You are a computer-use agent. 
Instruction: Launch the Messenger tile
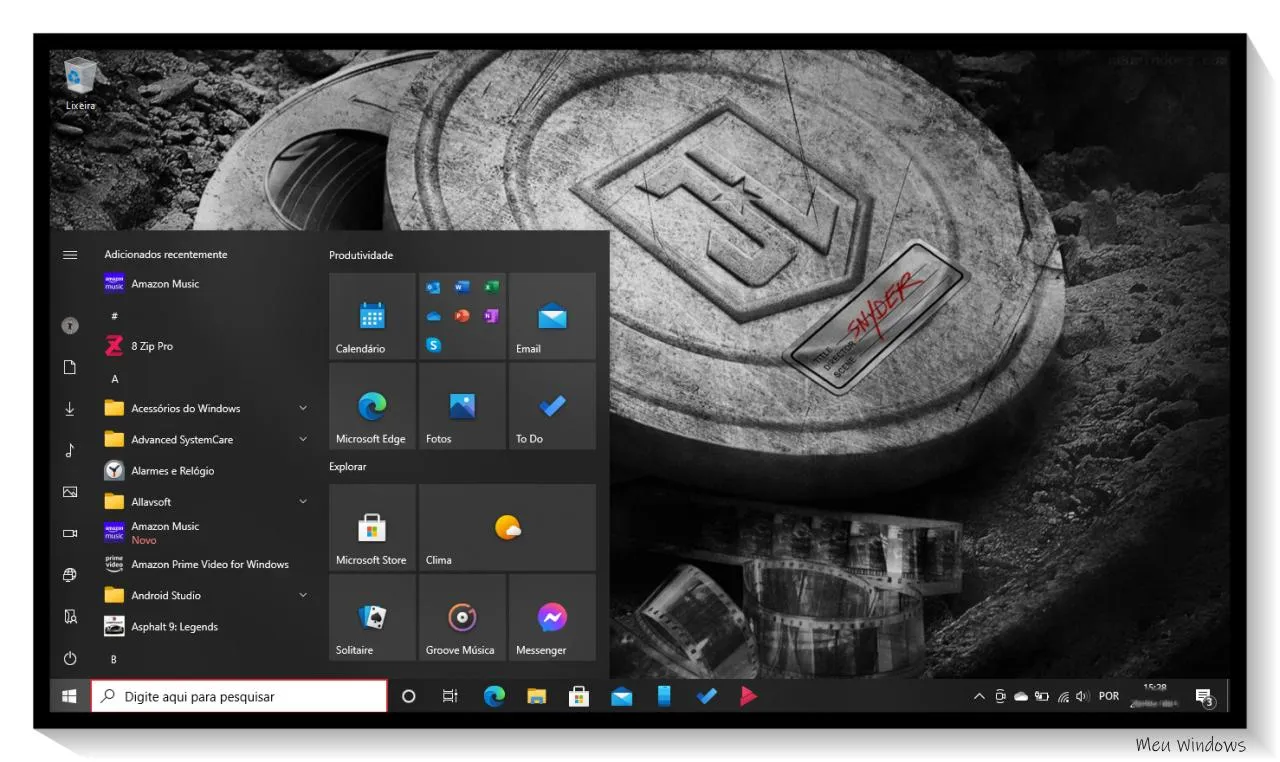point(552,618)
